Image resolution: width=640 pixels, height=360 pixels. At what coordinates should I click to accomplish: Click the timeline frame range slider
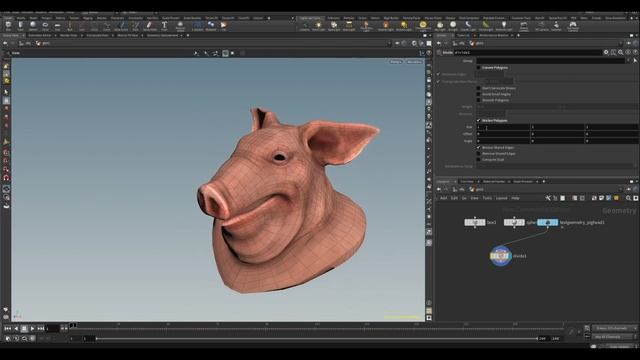pyautogui.click(x=316, y=338)
